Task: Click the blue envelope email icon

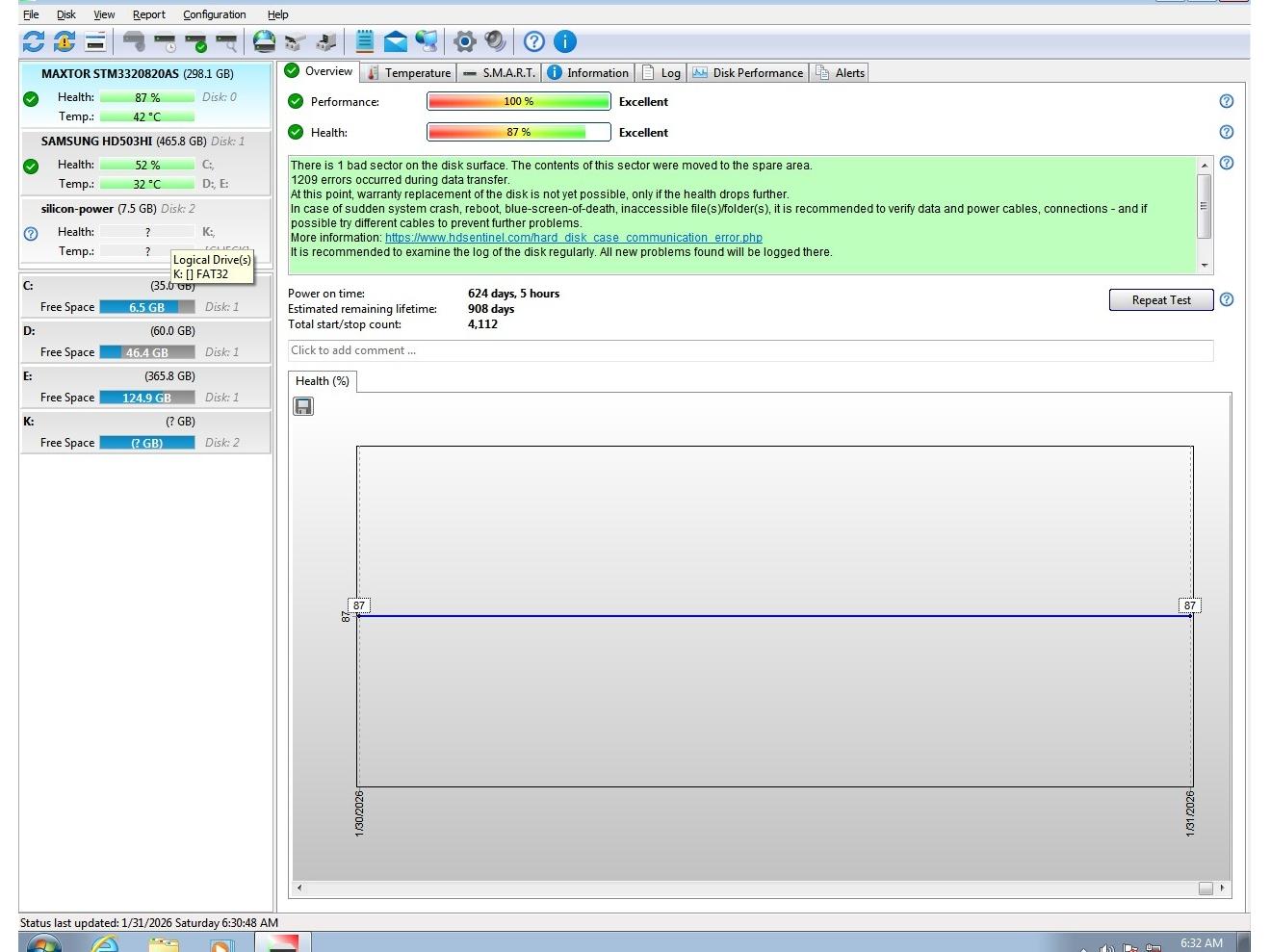Action: pyautogui.click(x=395, y=41)
